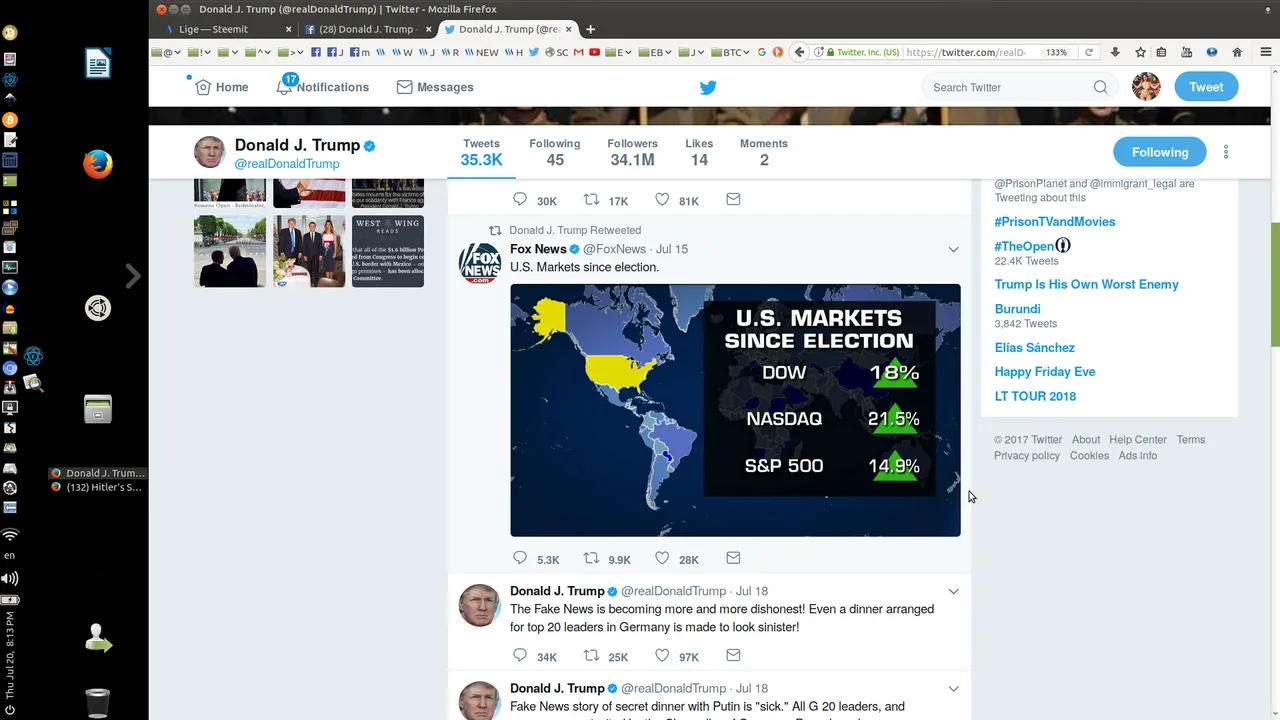Screen dimensions: 1280x720
Task: Open the Help Center footer link
Action: tap(1138, 440)
